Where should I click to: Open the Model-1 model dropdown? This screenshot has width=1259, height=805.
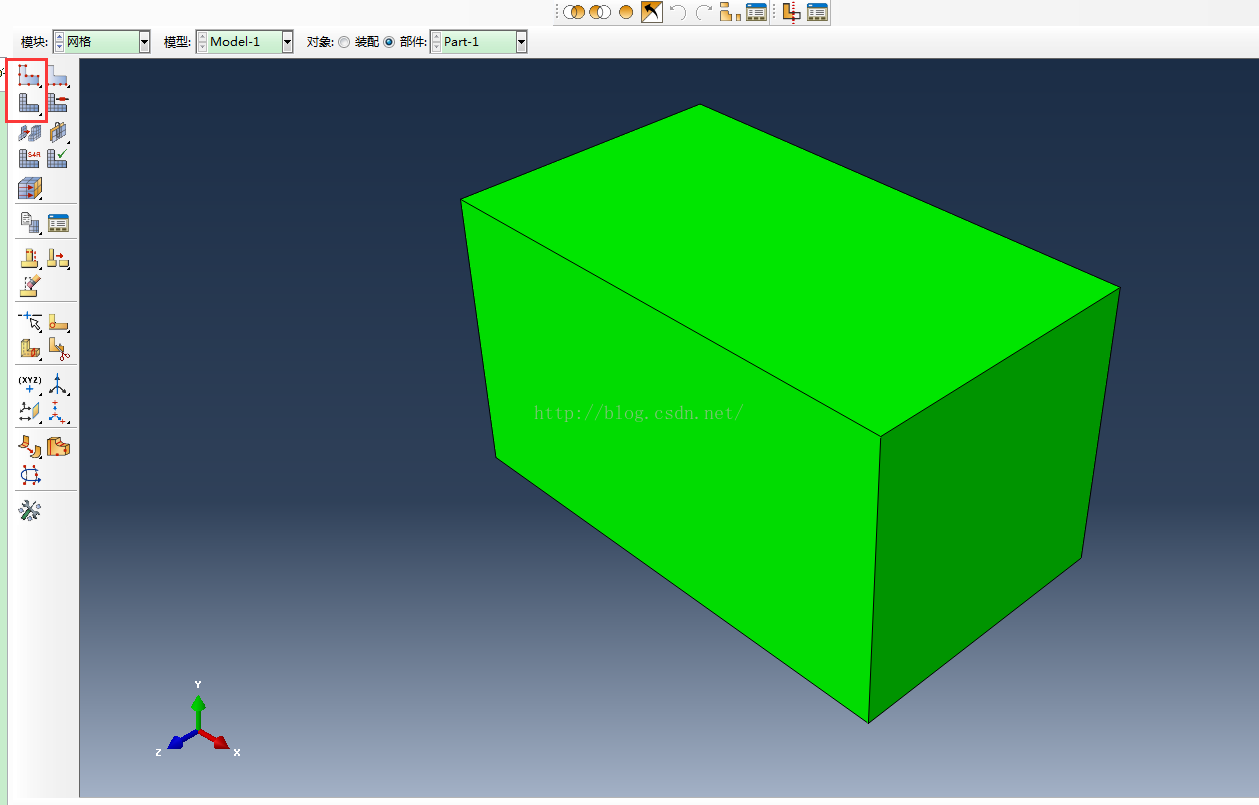pos(288,42)
